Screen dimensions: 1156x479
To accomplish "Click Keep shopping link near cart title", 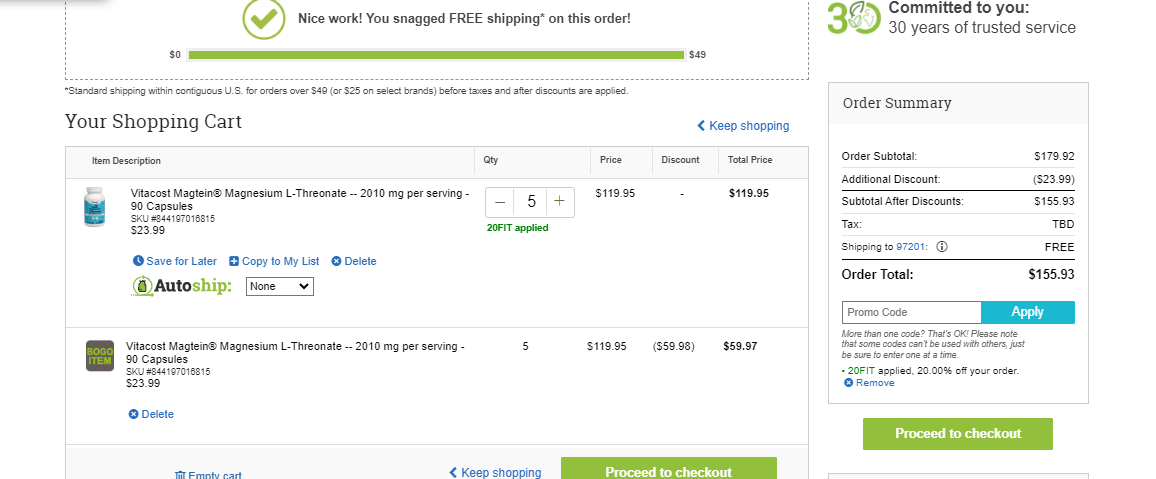I will 743,126.
